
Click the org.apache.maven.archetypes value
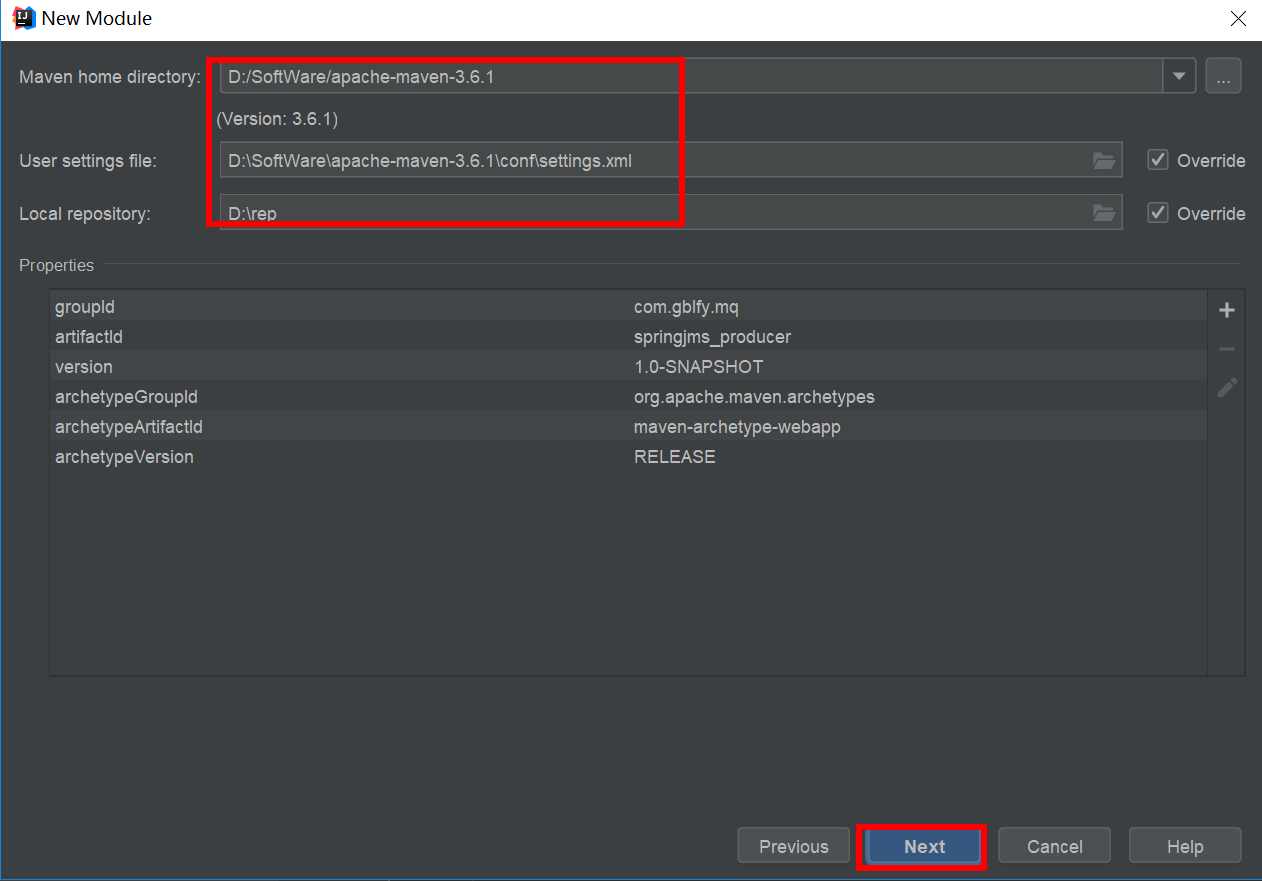[754, 397]
